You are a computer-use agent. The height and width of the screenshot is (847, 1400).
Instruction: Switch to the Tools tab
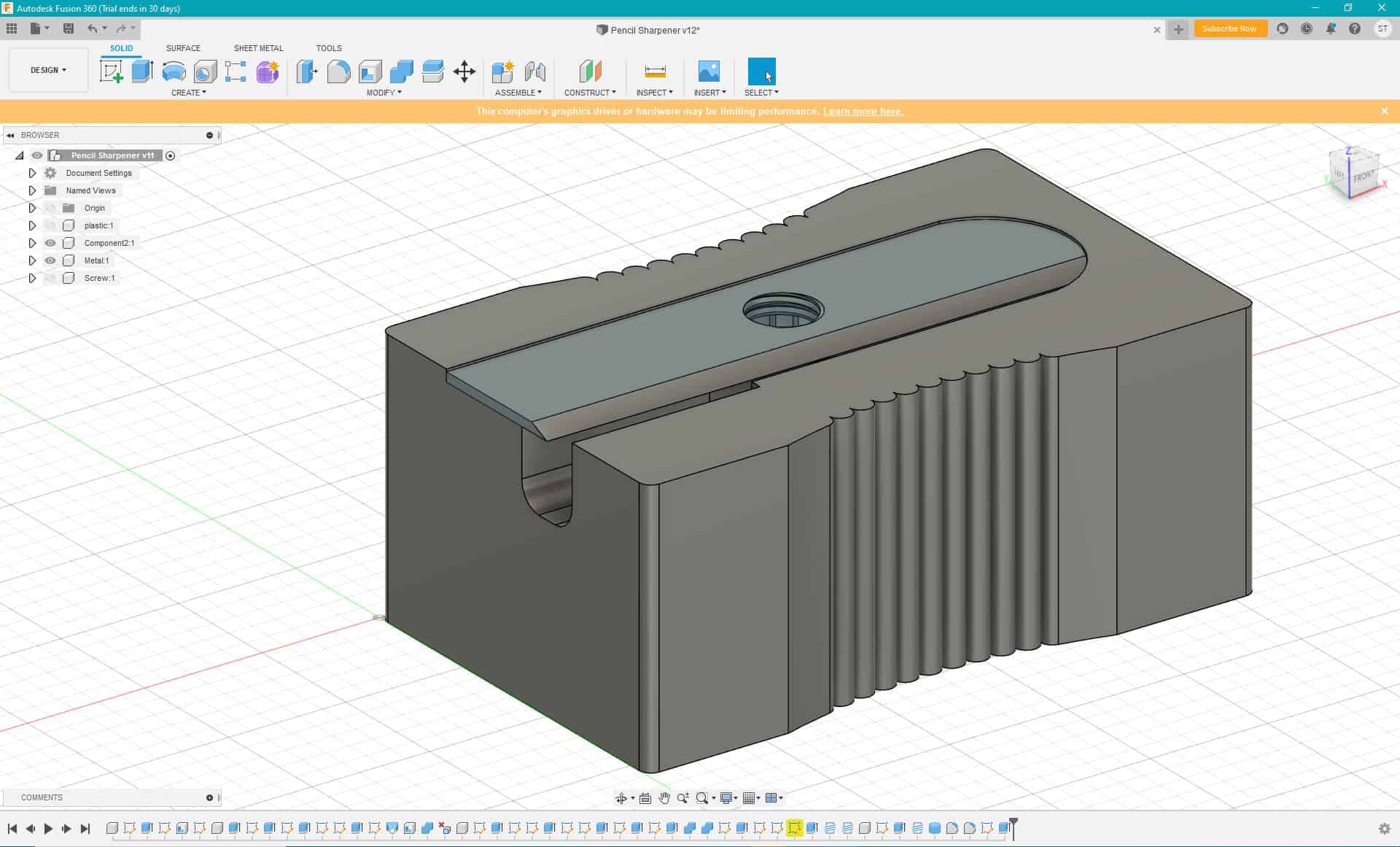[x=329, y=48]
